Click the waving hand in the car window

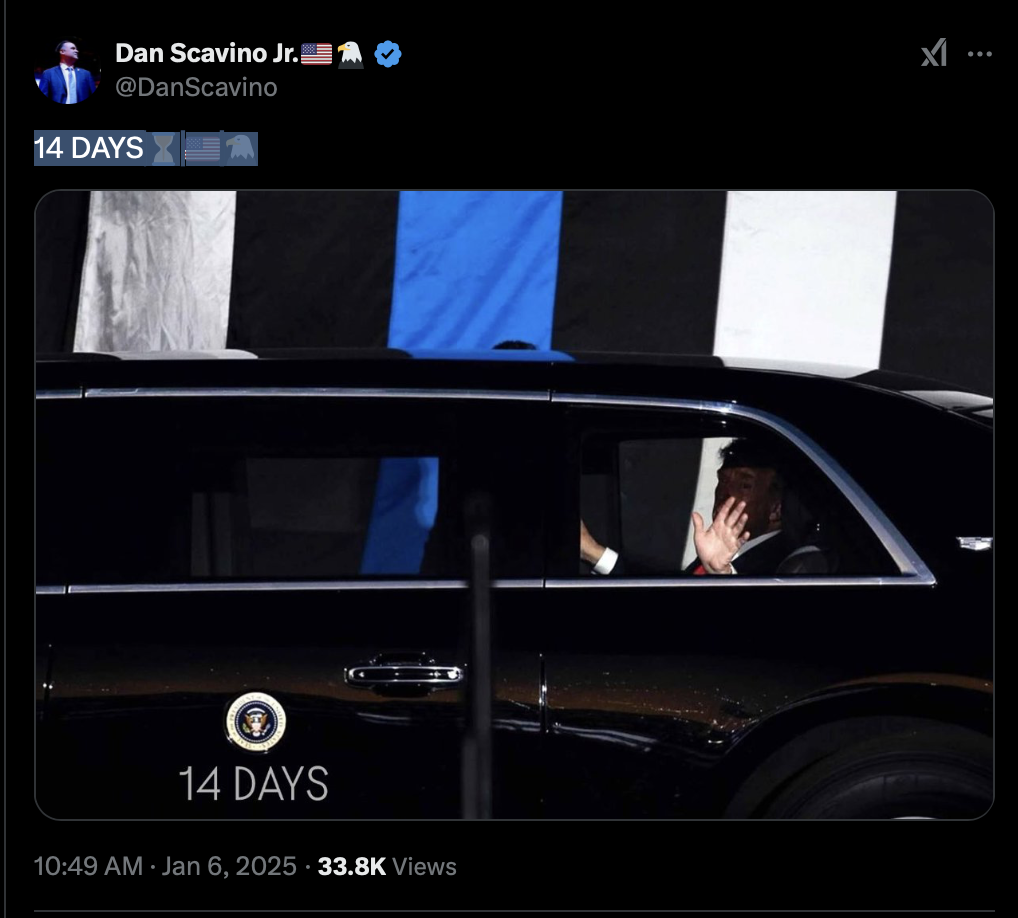pos(717,536)
